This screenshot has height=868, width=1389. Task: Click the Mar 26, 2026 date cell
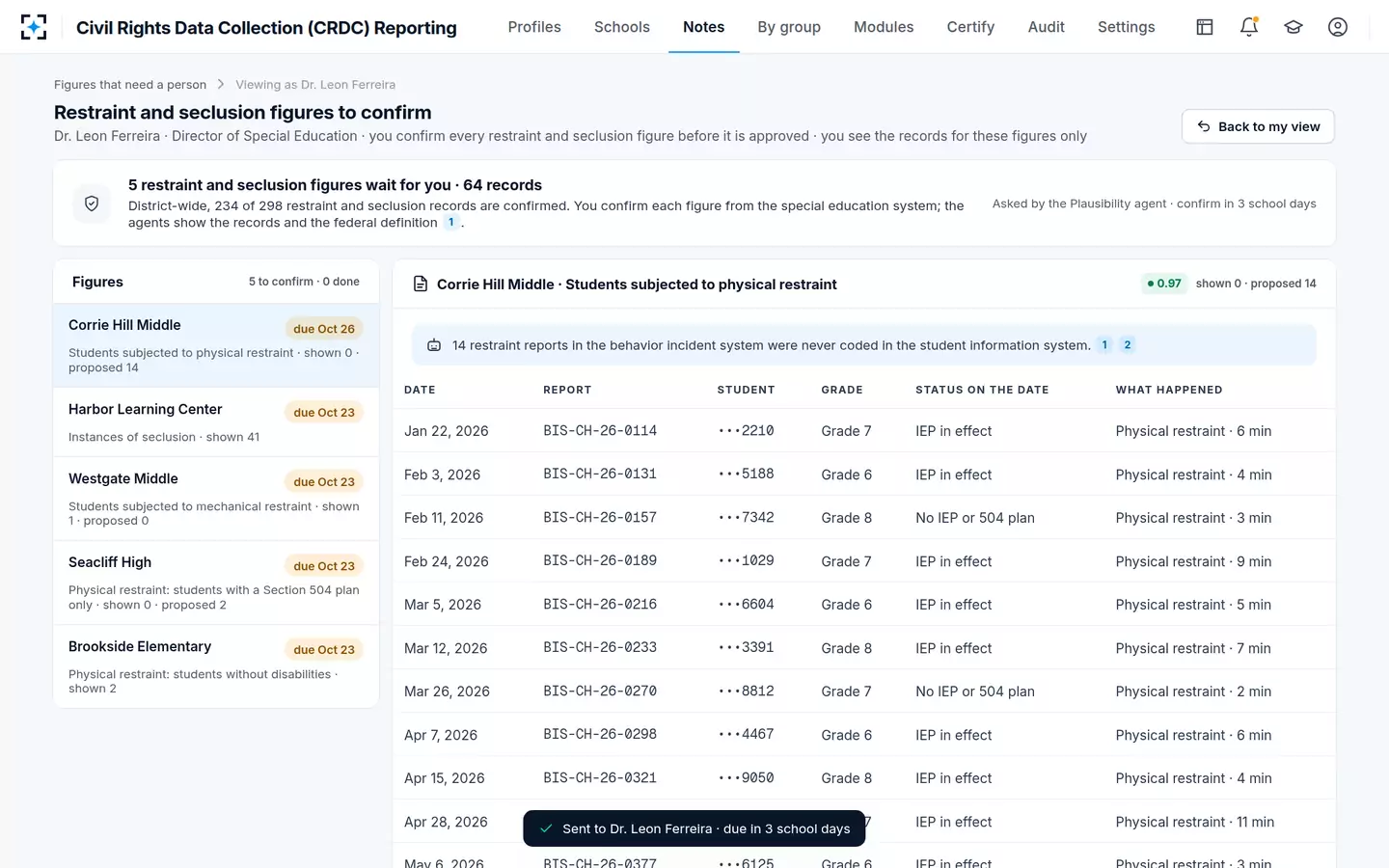[x=447, y=692]
